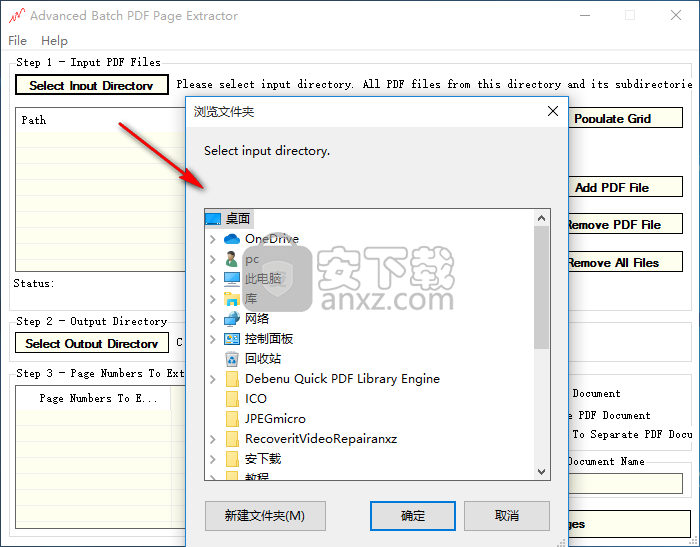Viewport: 700px width, 547px height.
Task: Click the Page Numbers To E... column header
Action: 93,398
